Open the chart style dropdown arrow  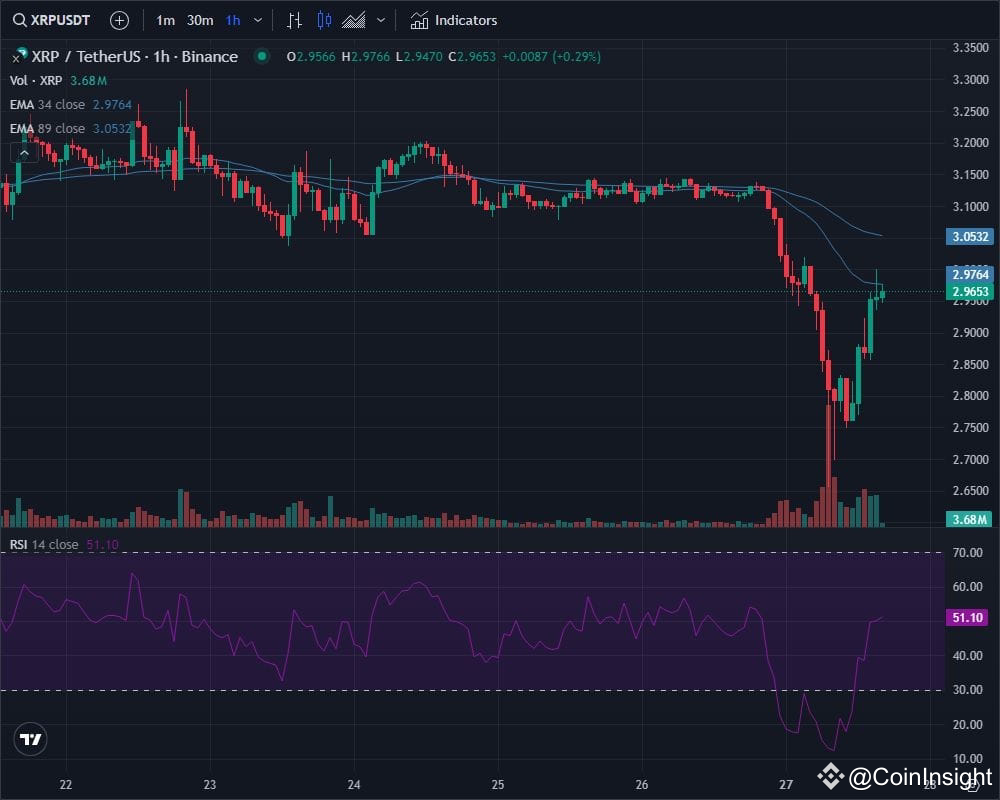click(380, 19)
